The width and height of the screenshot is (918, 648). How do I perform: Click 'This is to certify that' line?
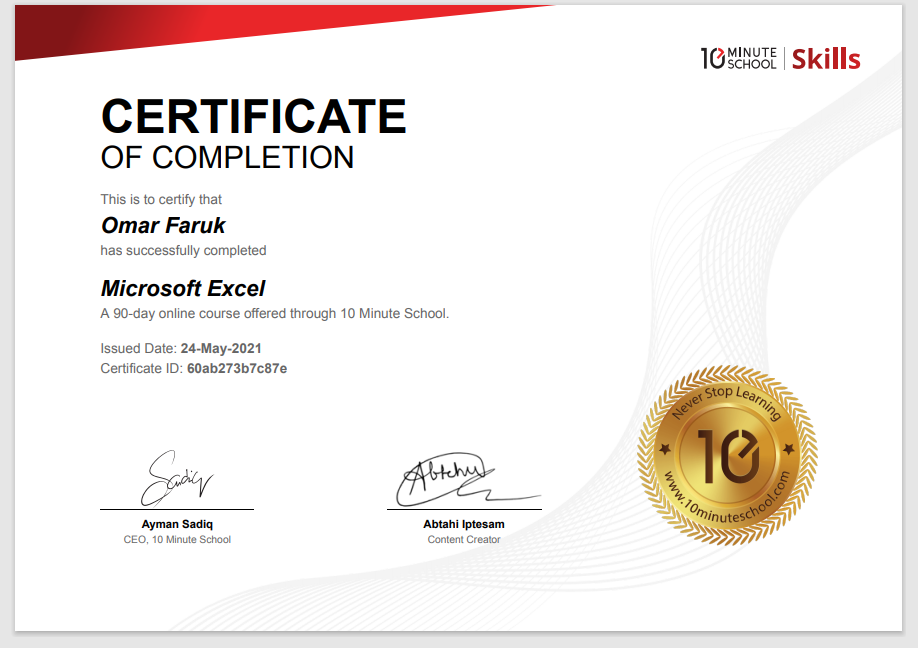[x=161, y=200]
